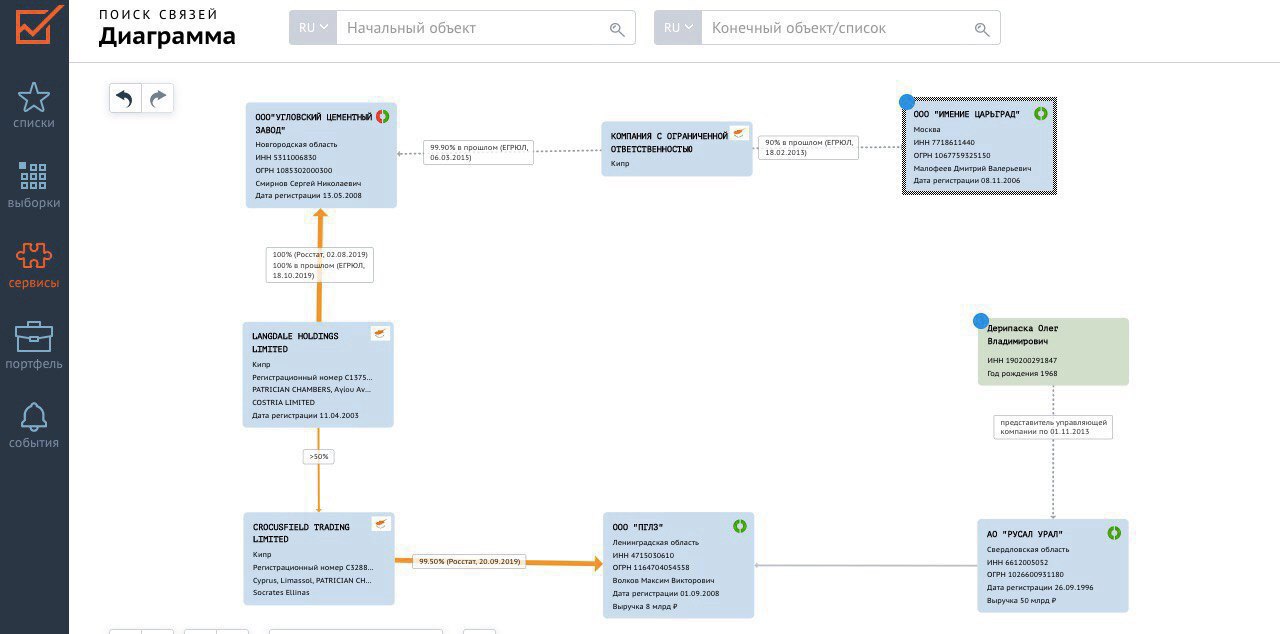Select the Дерипаска Олег Владимирович node
1280x634 pixels.
pyautogui.click(x=1053, y=352)
